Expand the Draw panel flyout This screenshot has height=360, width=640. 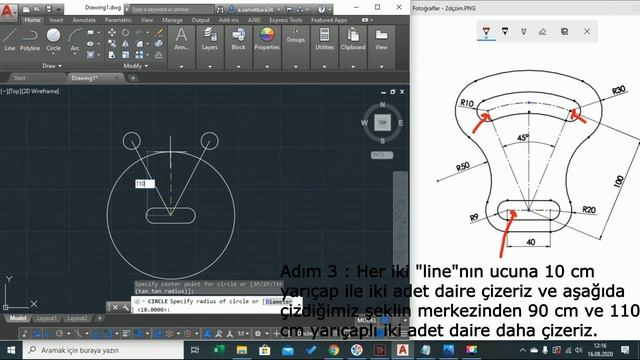[x=52, y=66]
